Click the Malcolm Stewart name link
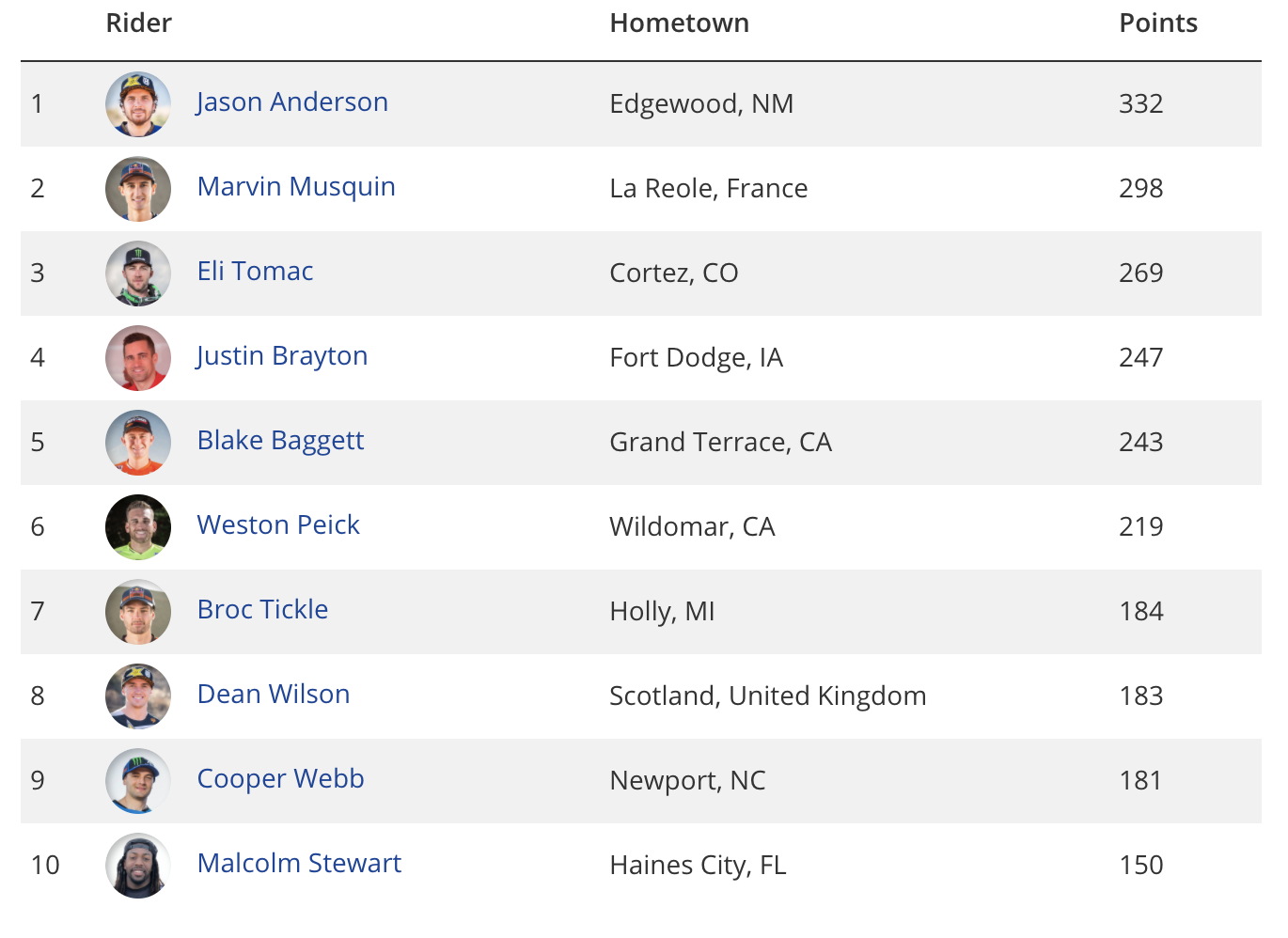The width and height of the screenshot is (1288, 938). (299, 864)
